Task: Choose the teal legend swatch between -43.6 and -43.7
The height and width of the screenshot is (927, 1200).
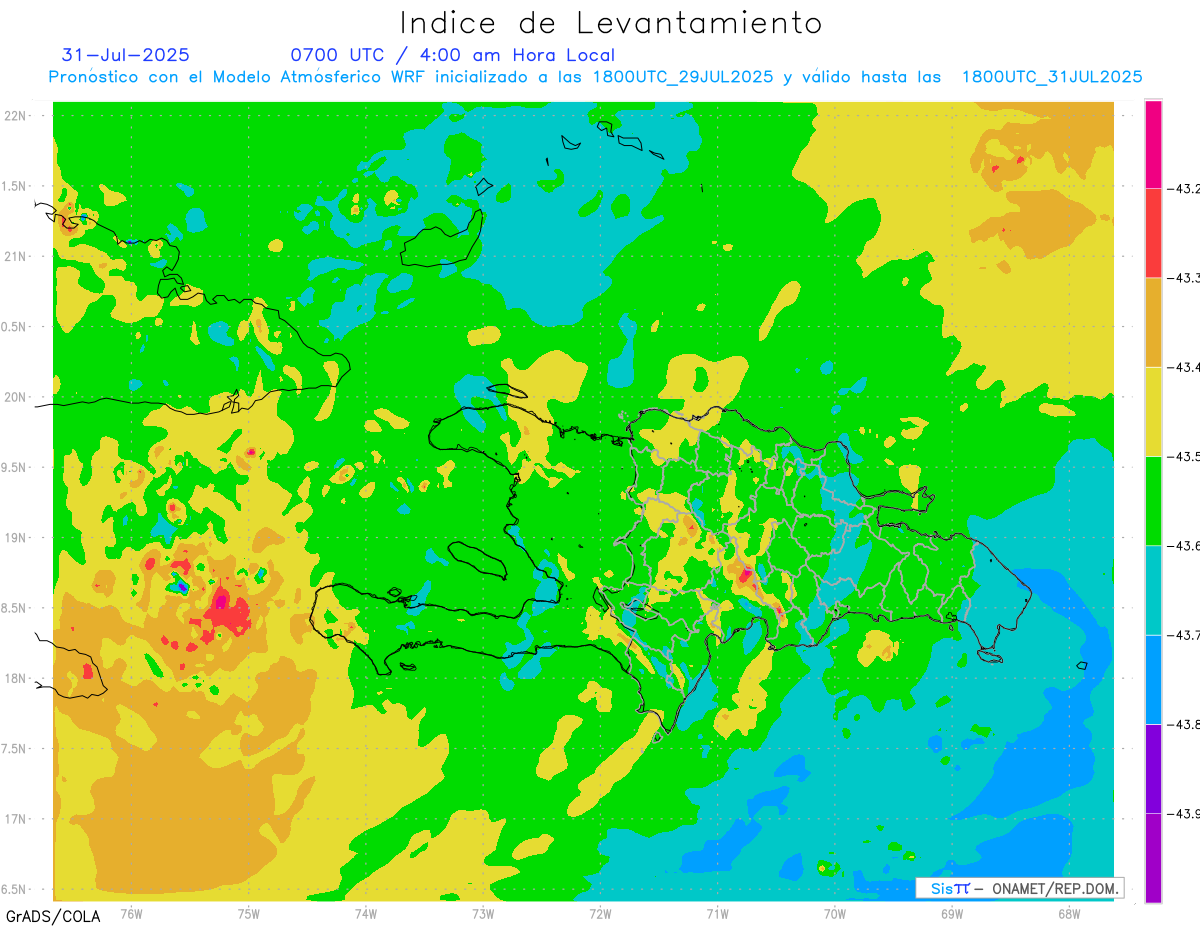Action: (1153, 590)
